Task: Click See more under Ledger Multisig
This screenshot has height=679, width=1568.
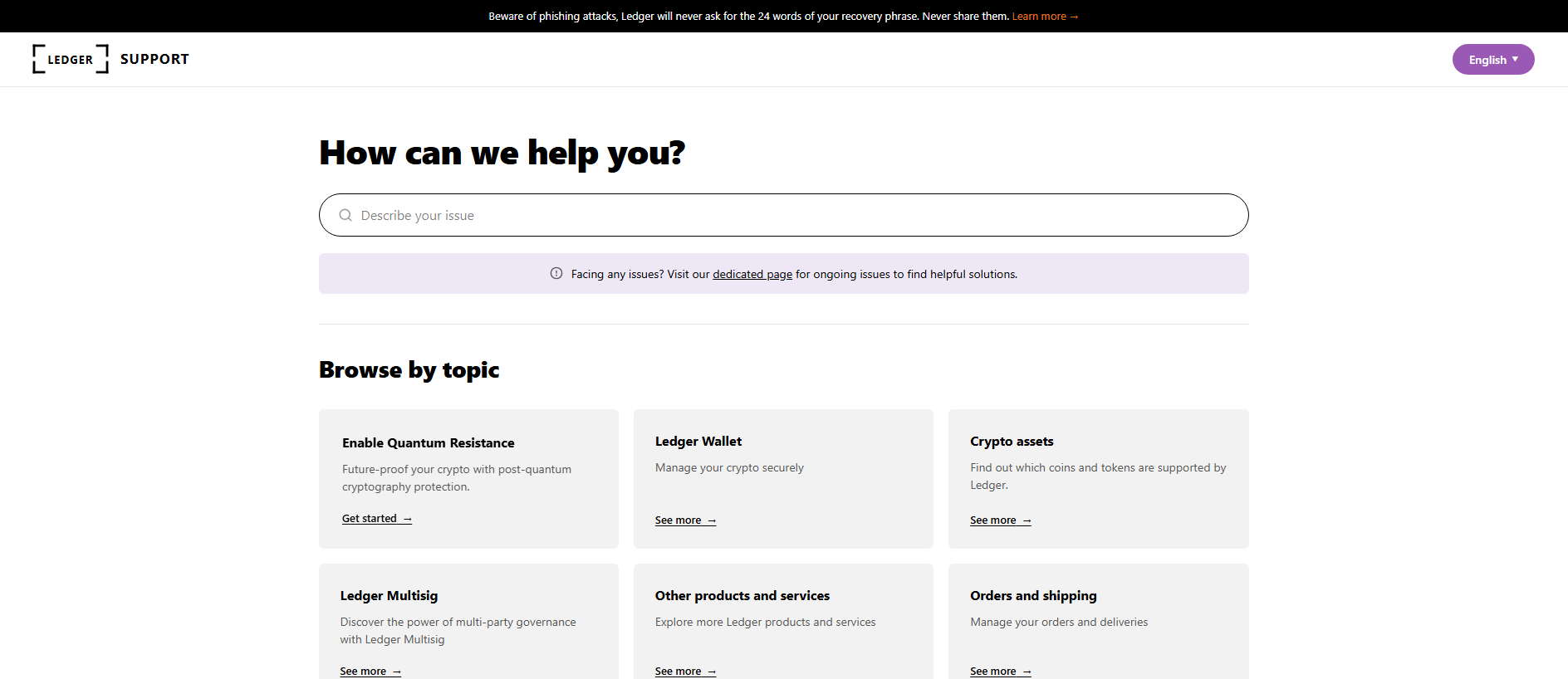Action: [x=370, y=671]
